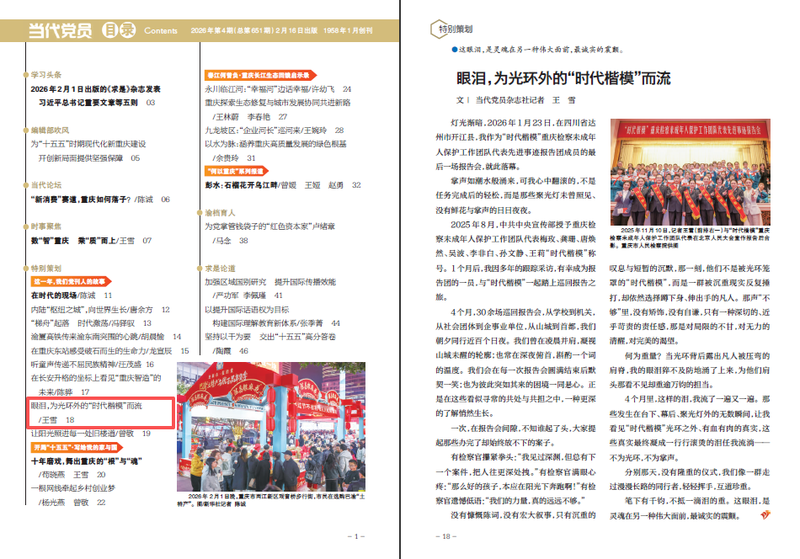The height and width of the screenshot is (559, 800).
Task: Open the 数智重庆 聚质而上 entry
Action: [82, 240]
